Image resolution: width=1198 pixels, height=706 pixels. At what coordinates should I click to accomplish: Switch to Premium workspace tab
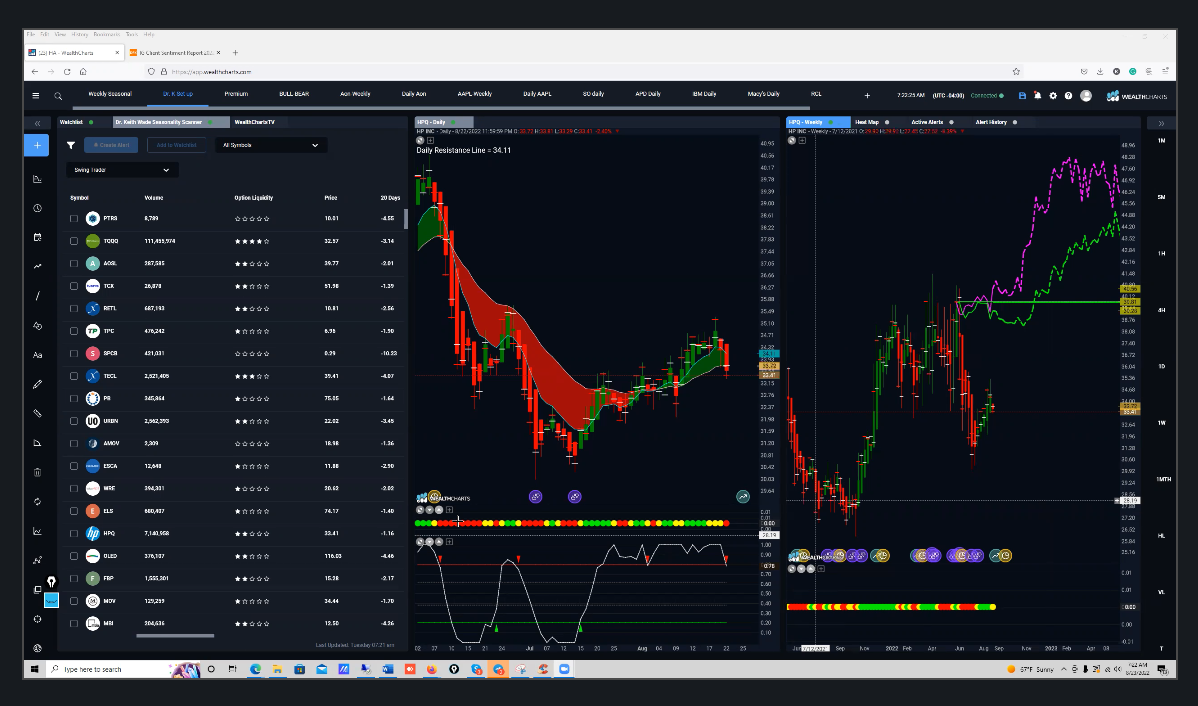236,94
